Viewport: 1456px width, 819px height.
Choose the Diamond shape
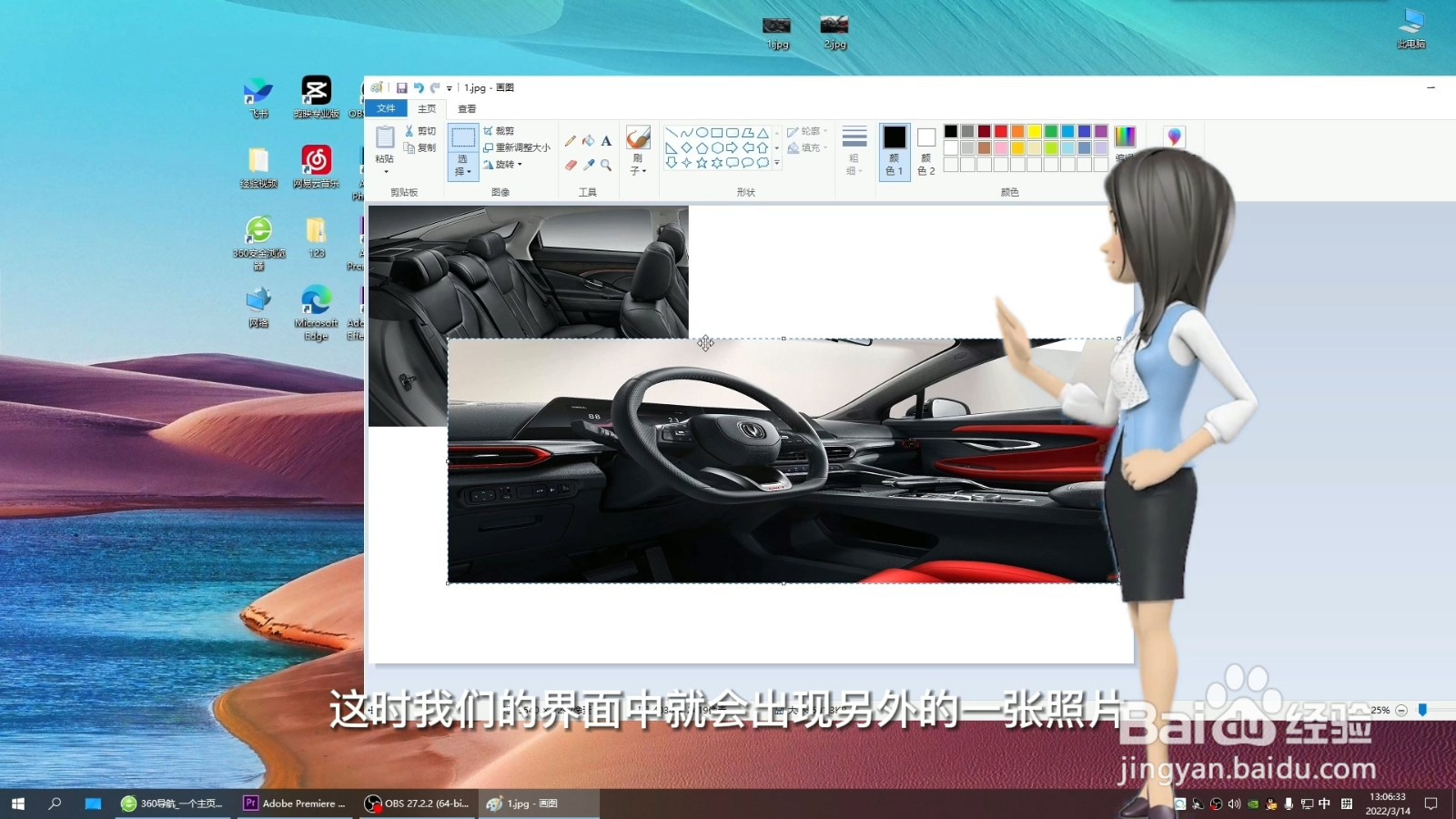(x=687, y=147)
